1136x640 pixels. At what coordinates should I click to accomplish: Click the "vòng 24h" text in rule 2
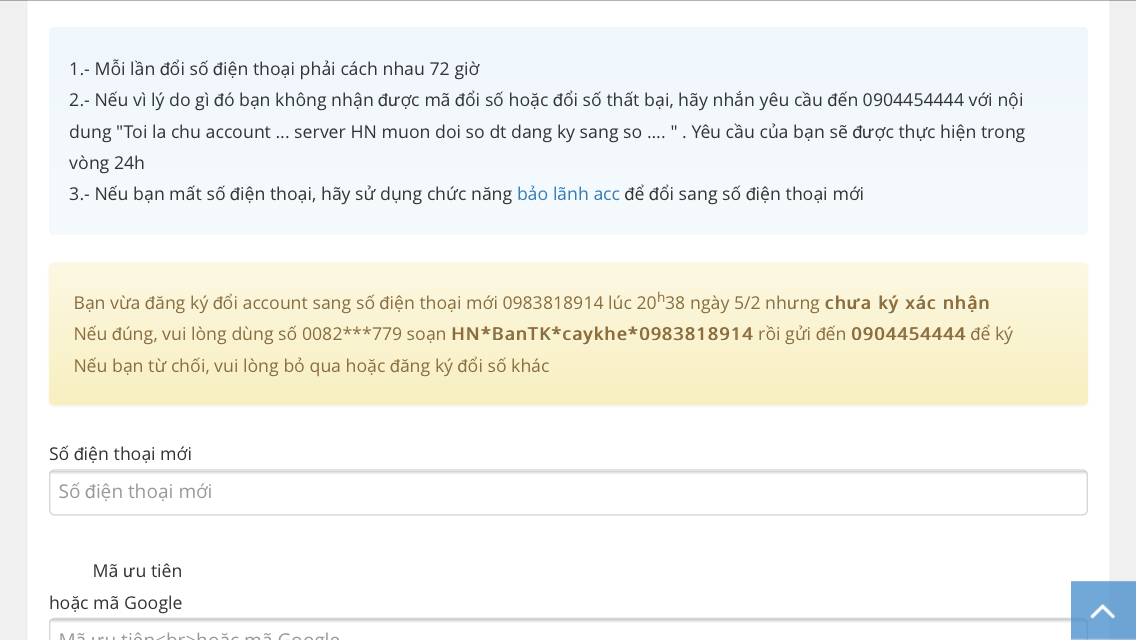(x=107, y=163)
